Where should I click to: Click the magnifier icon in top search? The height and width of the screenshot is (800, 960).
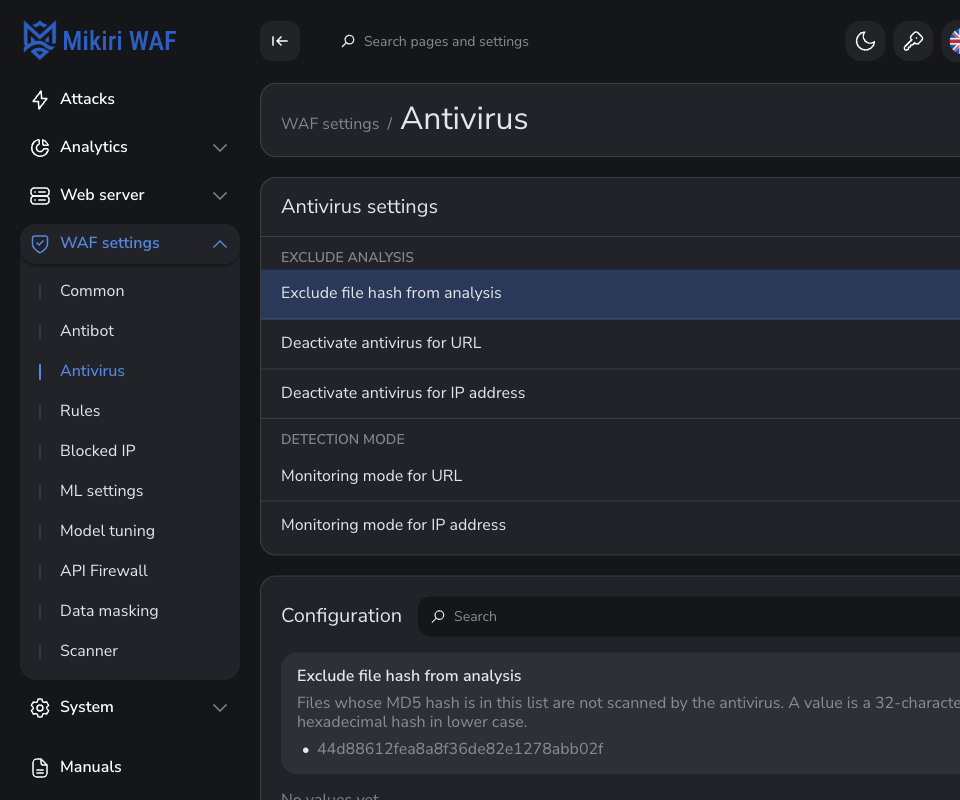pos(348,41)
